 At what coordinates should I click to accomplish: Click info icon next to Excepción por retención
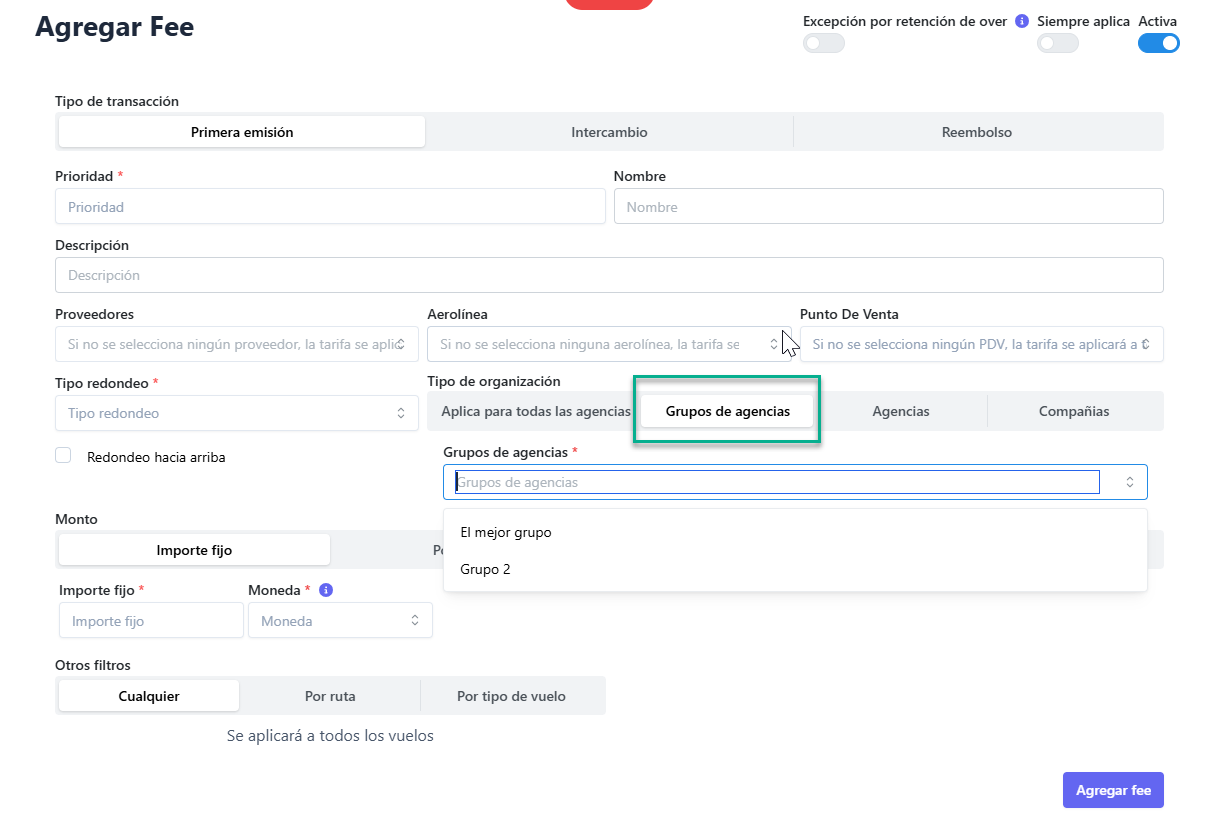pyautogui.click(x=1022, y=21)
